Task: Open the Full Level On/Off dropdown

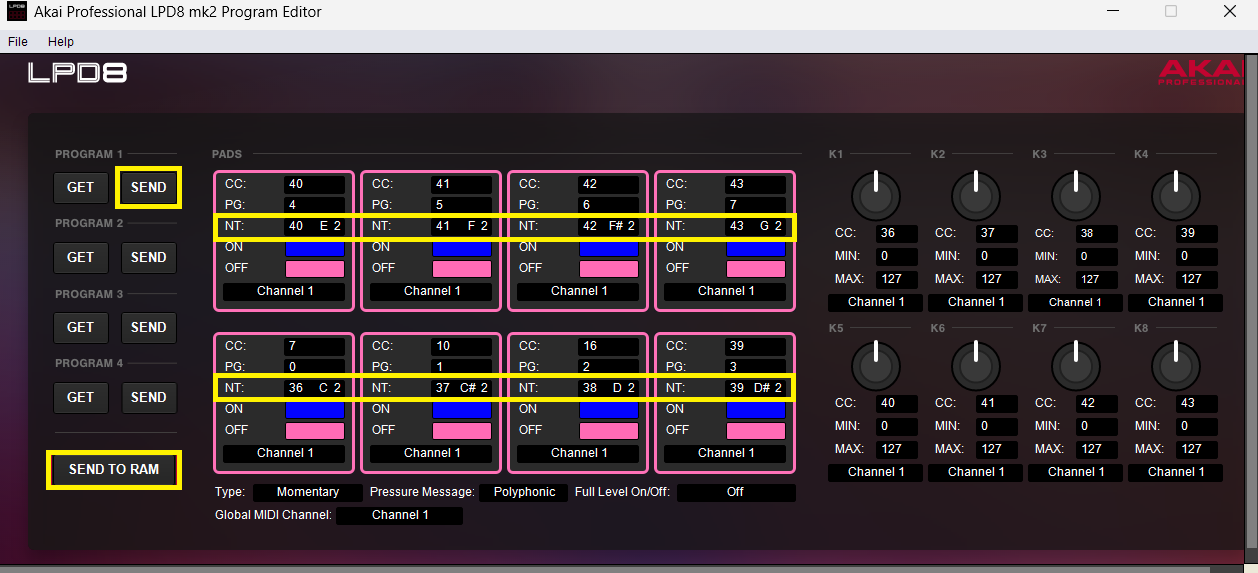Action: point(736,492)
